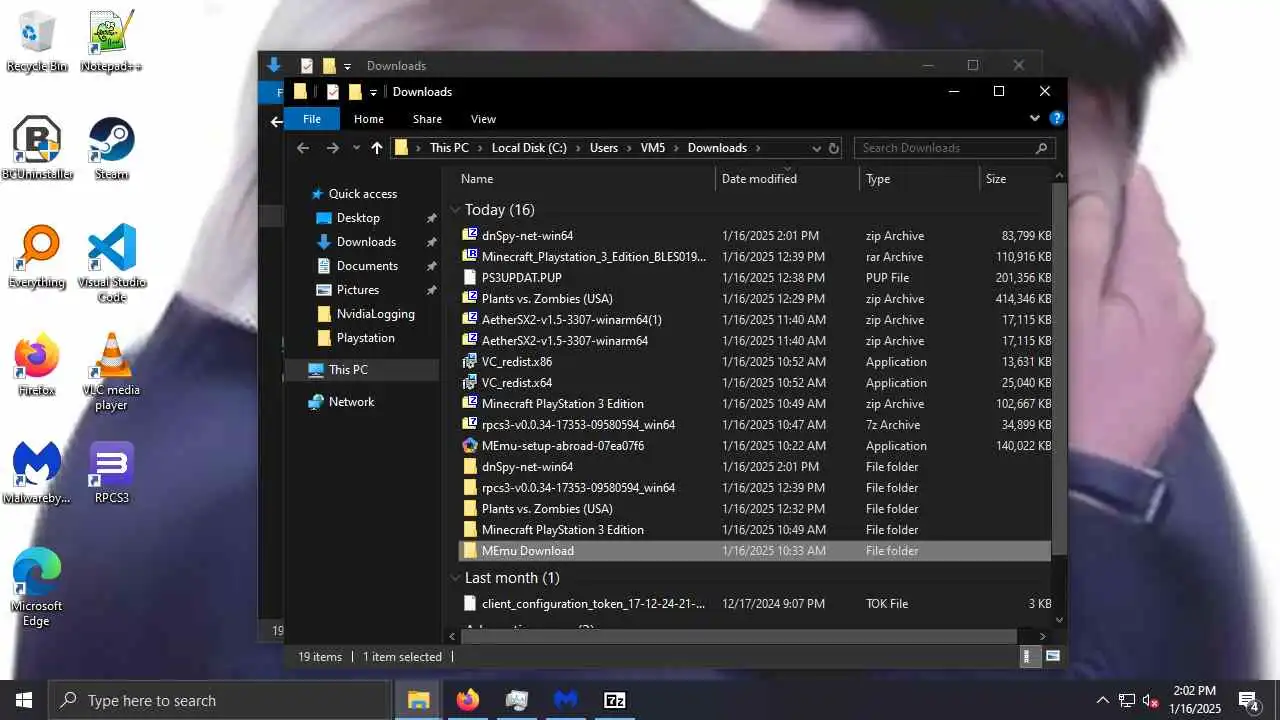Sort by the Type column header
The image size is (1280, 720).
[918, 179]
